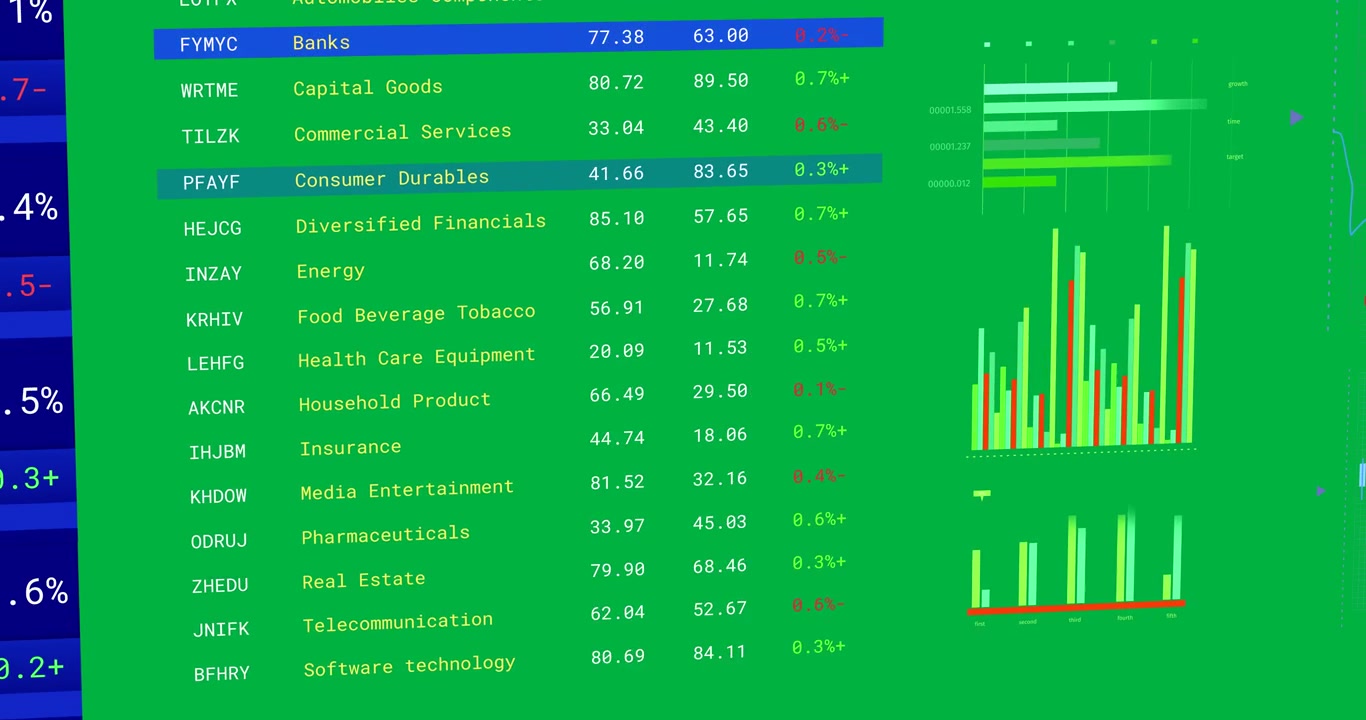The width and height of the screenshot is (1366, 720).
Task: Click the Banks sector name
Action: tap(321, 43)
